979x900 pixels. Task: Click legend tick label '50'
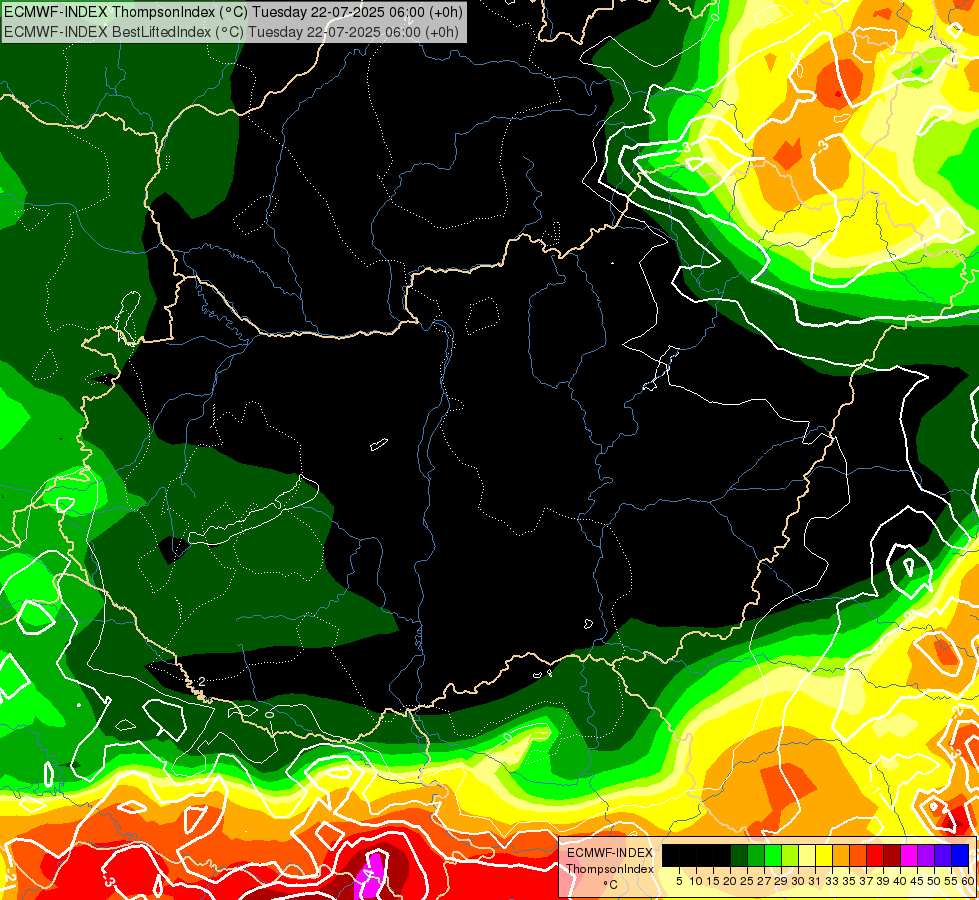tap(935, 881)
